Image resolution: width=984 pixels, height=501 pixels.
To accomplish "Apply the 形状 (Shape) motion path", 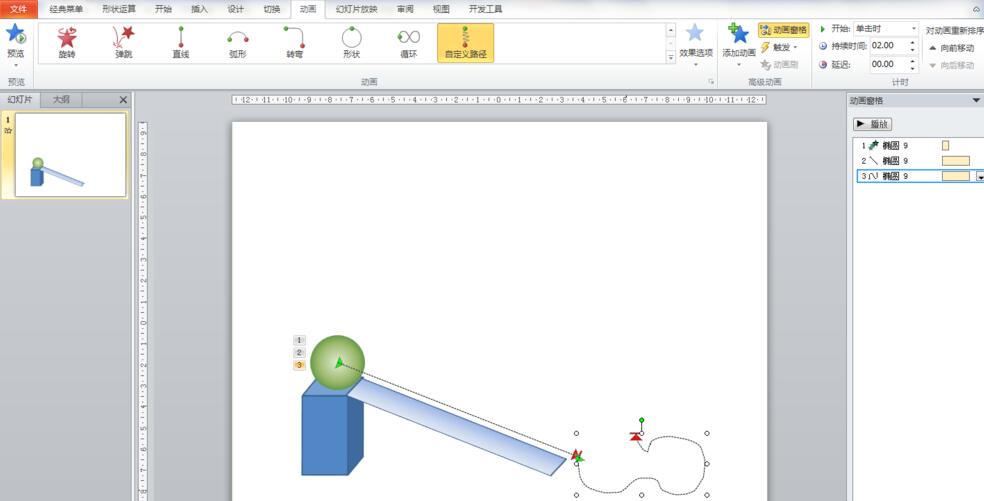I will 351,42.
